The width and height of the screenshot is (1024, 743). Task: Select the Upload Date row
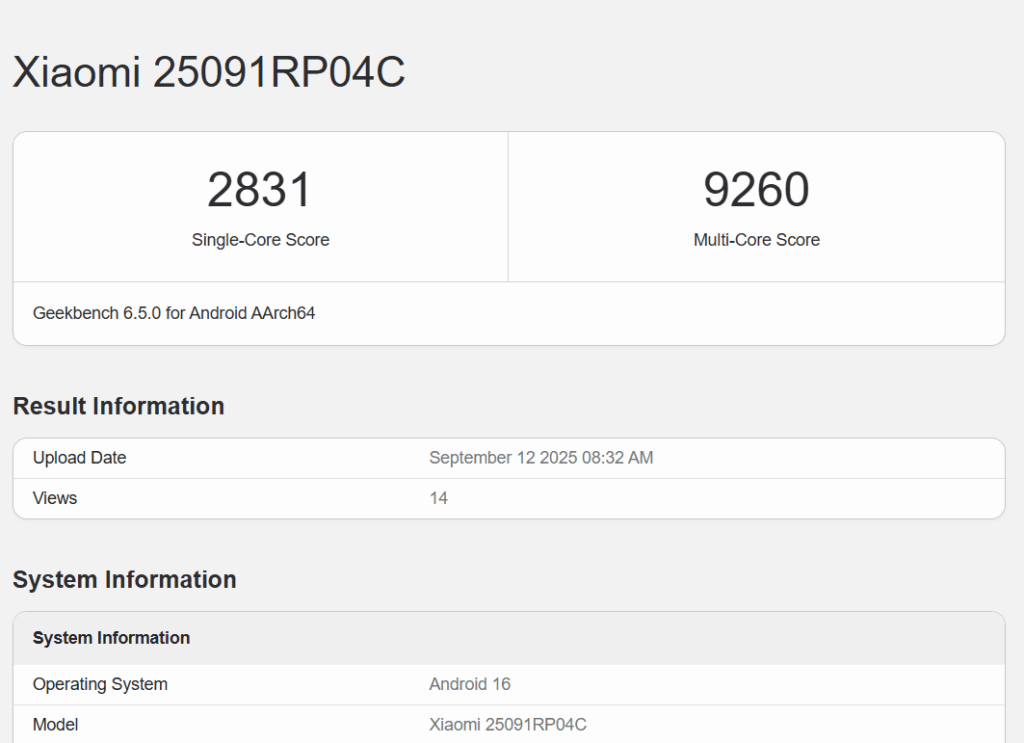[x=80, y=458]
